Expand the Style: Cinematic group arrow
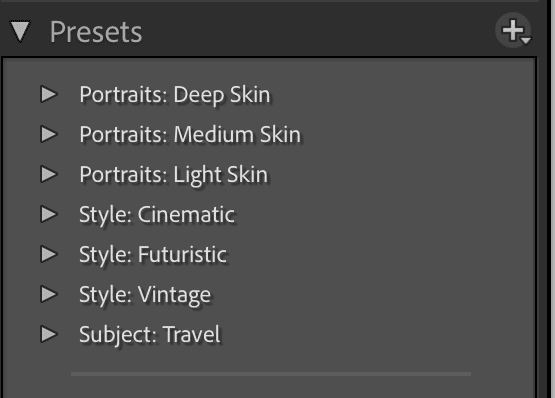Screen dimensions: 555x398 click(x=49, y=214)
